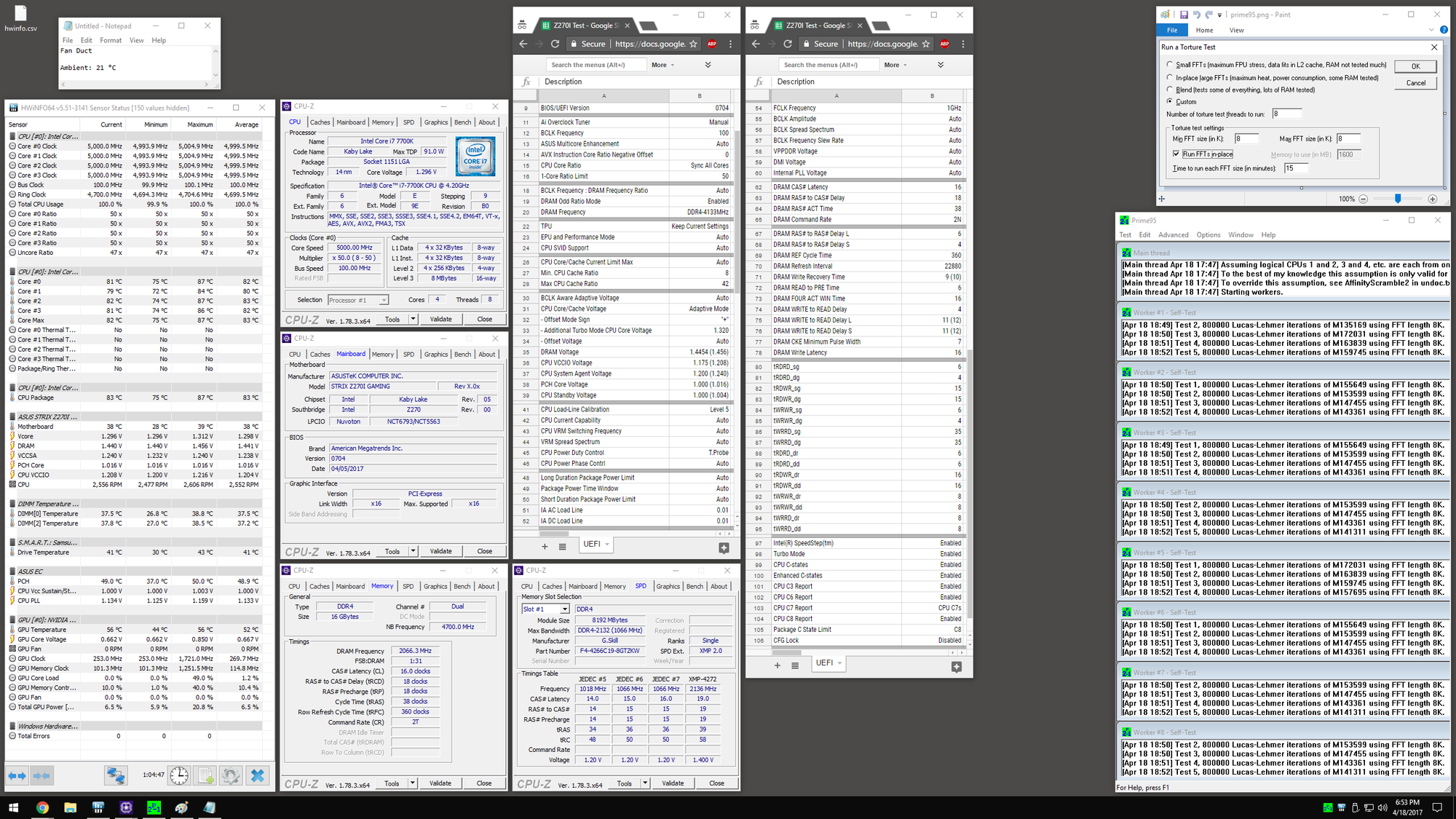Screen dimensions: 1456x819
Task: Click the AdBlock Plus icon in left Chrome window
Action: pos(712,44)
